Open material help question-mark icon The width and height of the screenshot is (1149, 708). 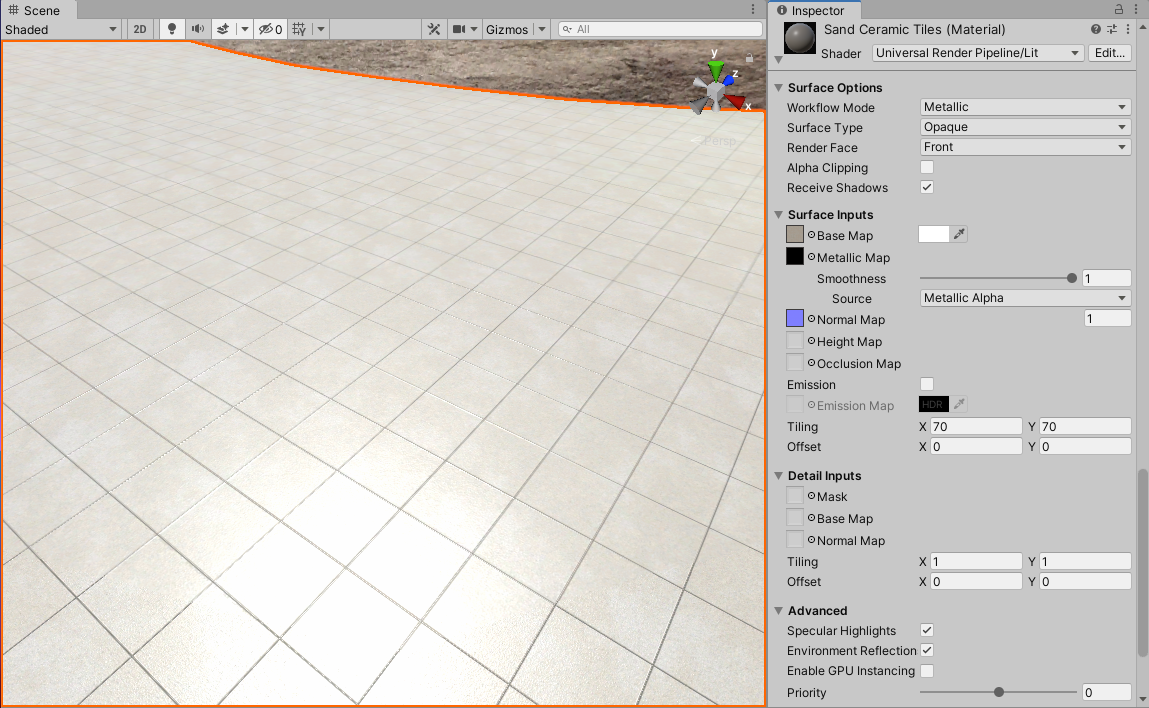1096,29
